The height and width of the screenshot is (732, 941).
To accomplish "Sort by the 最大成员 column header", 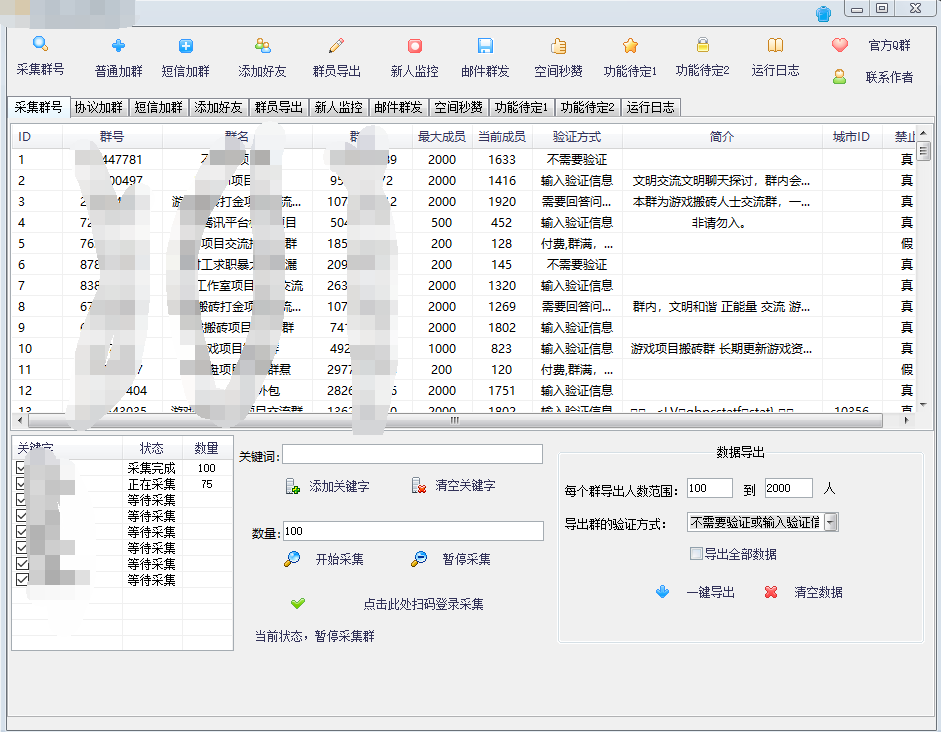I will click(x=442, y=137).
